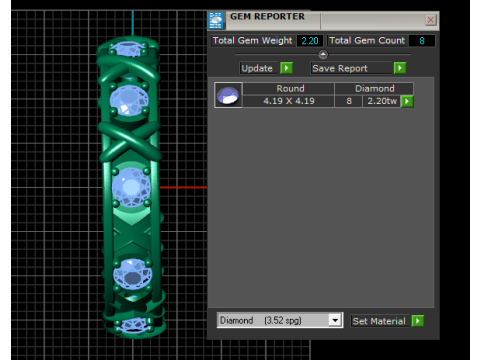Select the second gem from the top of the ring
This screenshot has width=480, height=360.
click(x=129, y=100)
